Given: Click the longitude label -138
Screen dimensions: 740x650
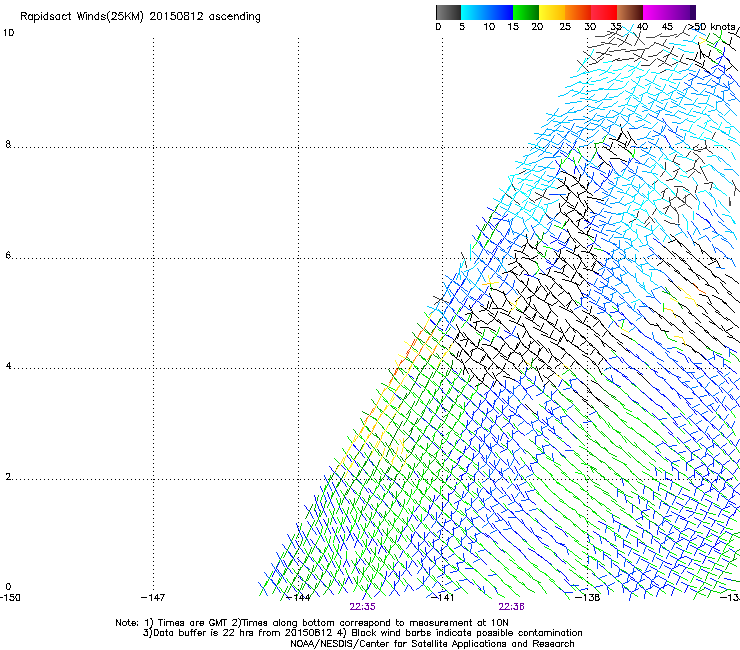Looking at the screenshot, I should click(588, 598).
